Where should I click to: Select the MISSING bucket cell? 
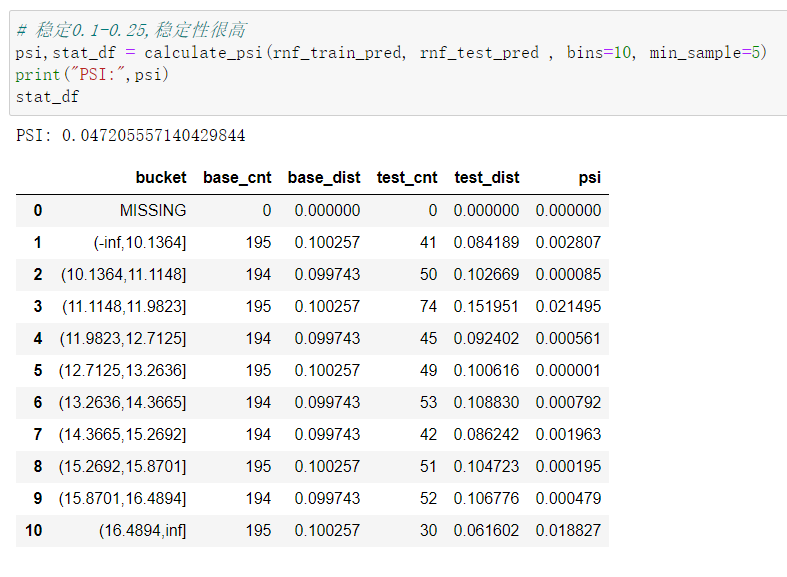(x=153, y=210)
